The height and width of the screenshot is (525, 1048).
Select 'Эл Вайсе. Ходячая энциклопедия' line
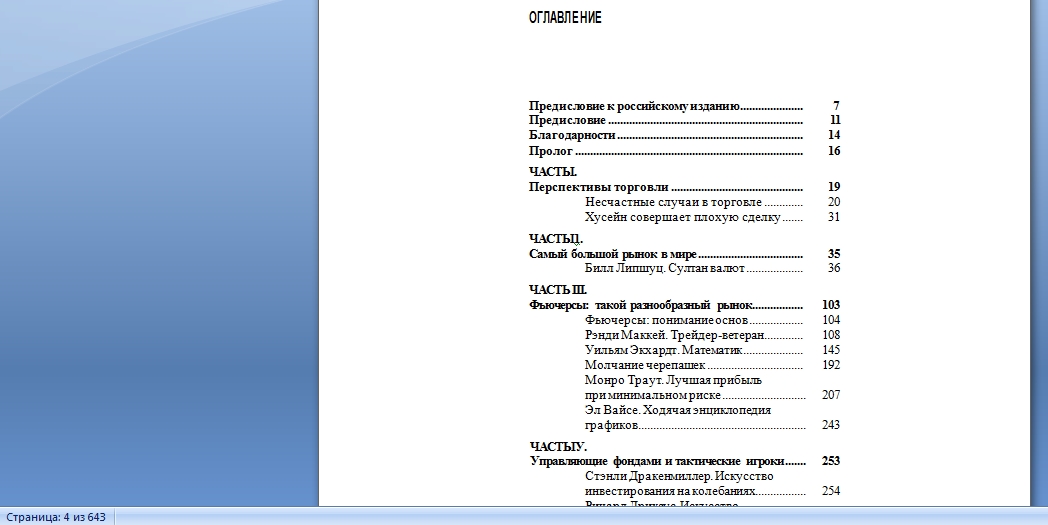[677, 410]
